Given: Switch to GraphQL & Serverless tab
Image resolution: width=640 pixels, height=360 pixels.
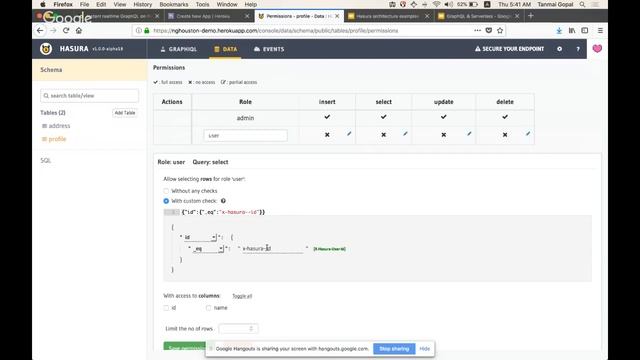Looking at the screenshot, I should (478, 16).
